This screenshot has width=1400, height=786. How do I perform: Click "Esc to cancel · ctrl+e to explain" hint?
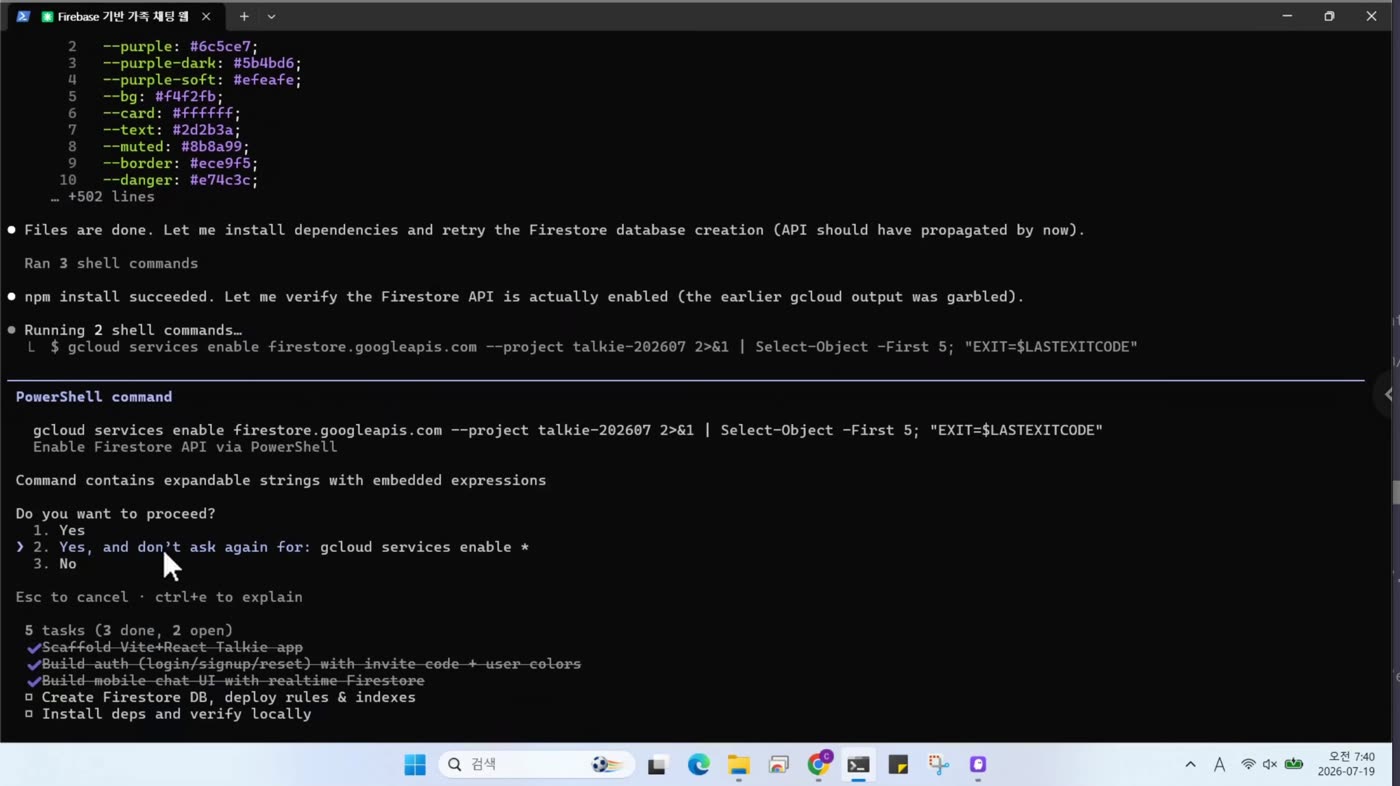pyautogui.click(x=159, y=597)
